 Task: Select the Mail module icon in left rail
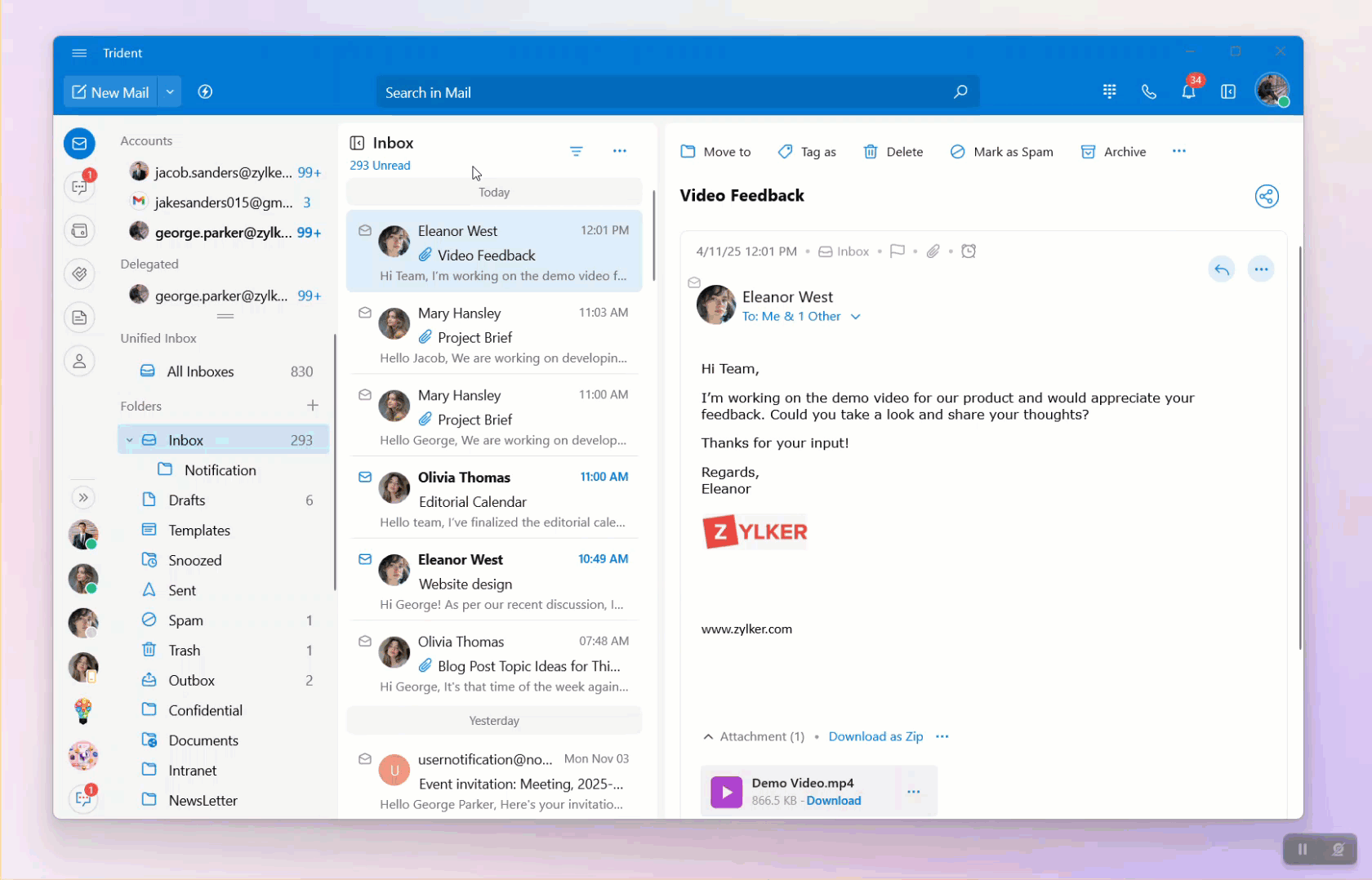point(79,144)
